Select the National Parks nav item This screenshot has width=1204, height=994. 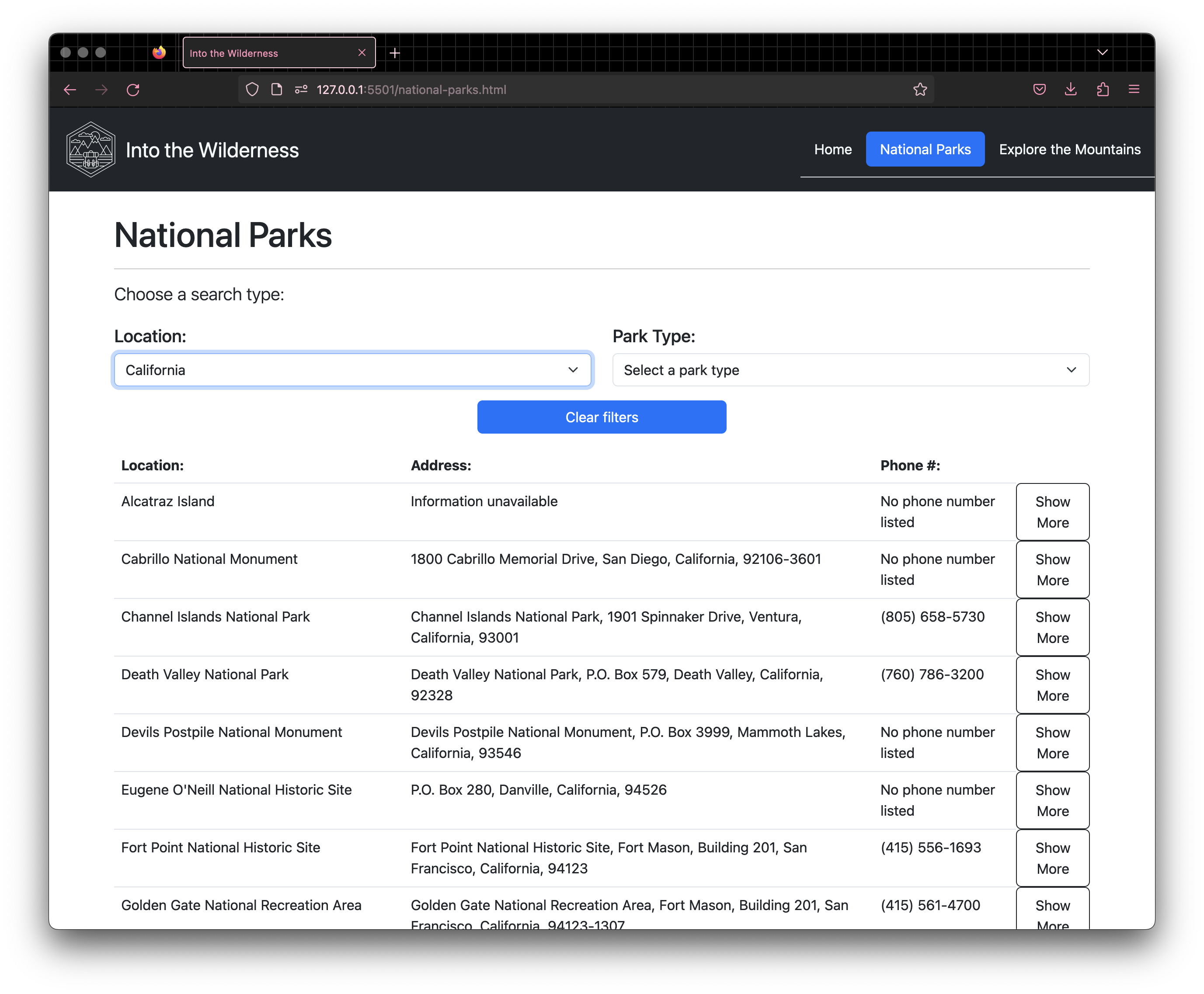click(925, 149)
